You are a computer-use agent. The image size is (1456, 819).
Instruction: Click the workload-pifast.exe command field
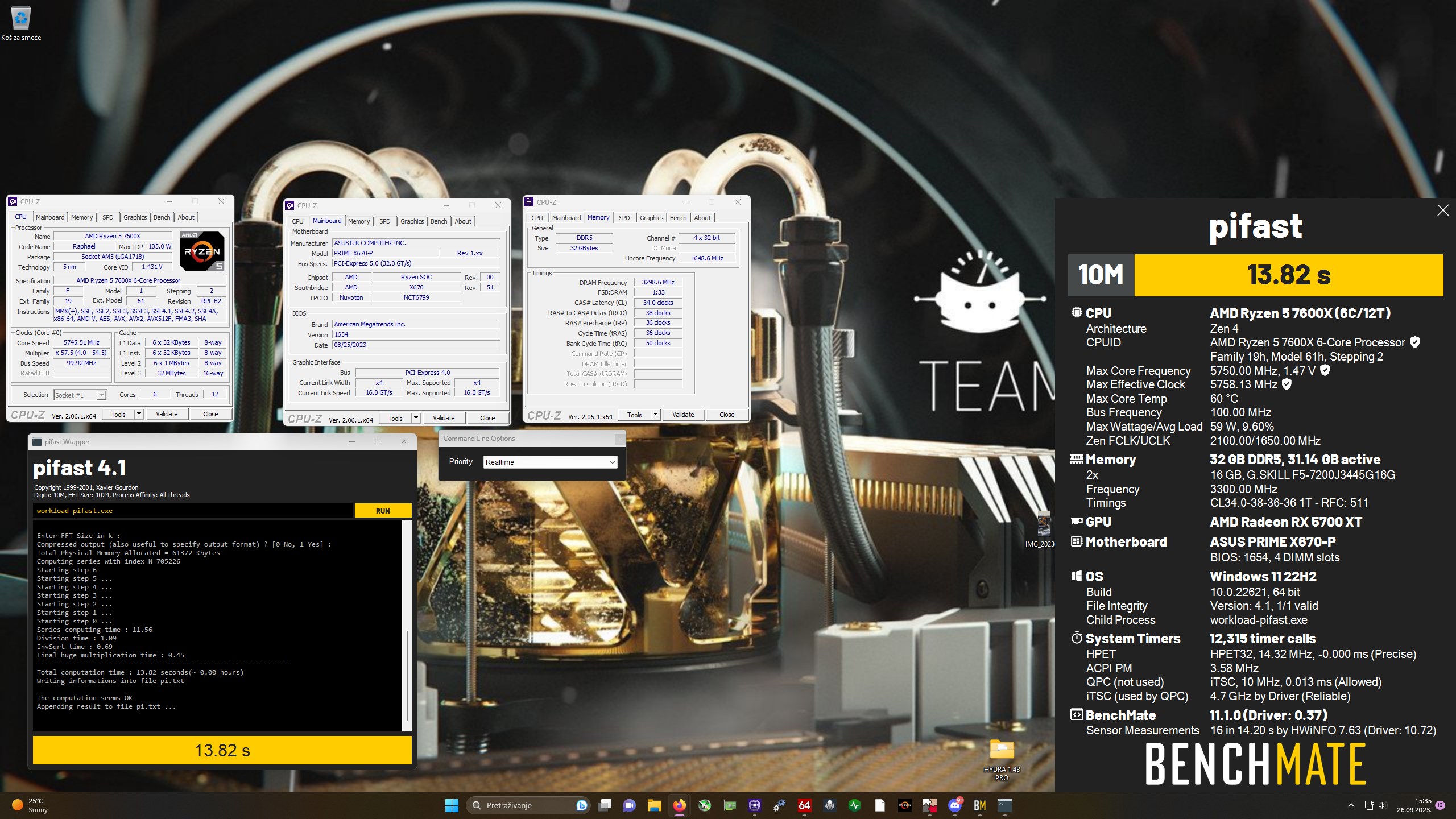click(x=192, y=511)
